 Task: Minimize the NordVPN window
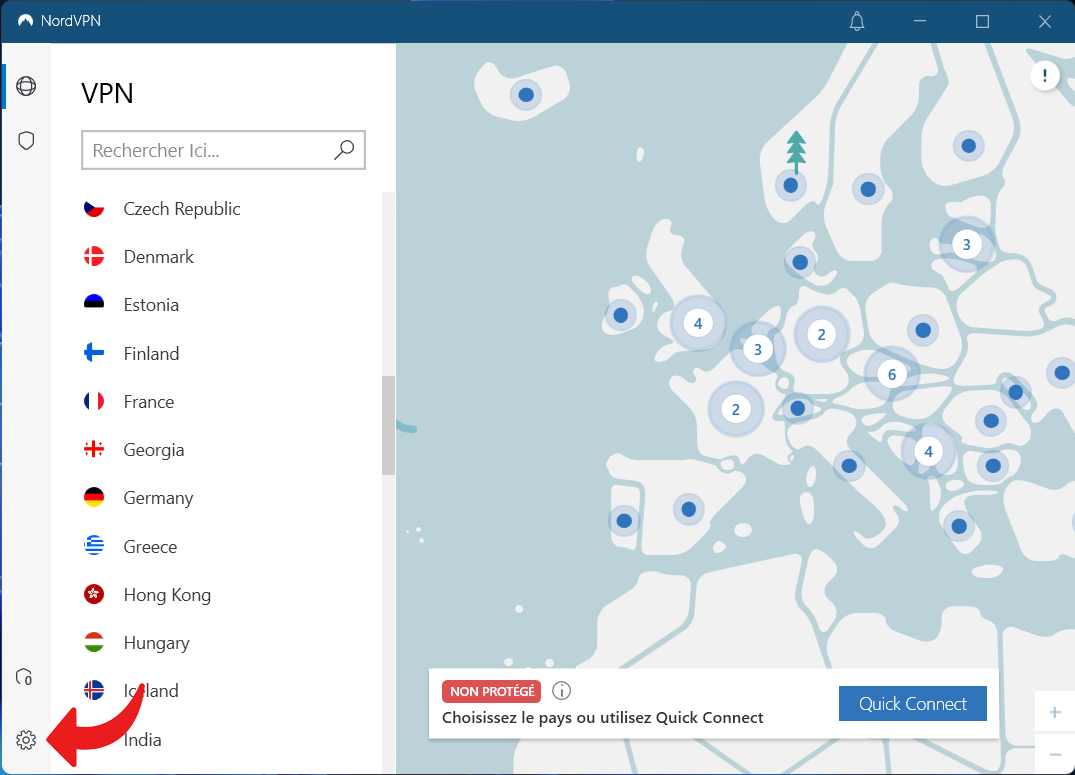(920, 21)
